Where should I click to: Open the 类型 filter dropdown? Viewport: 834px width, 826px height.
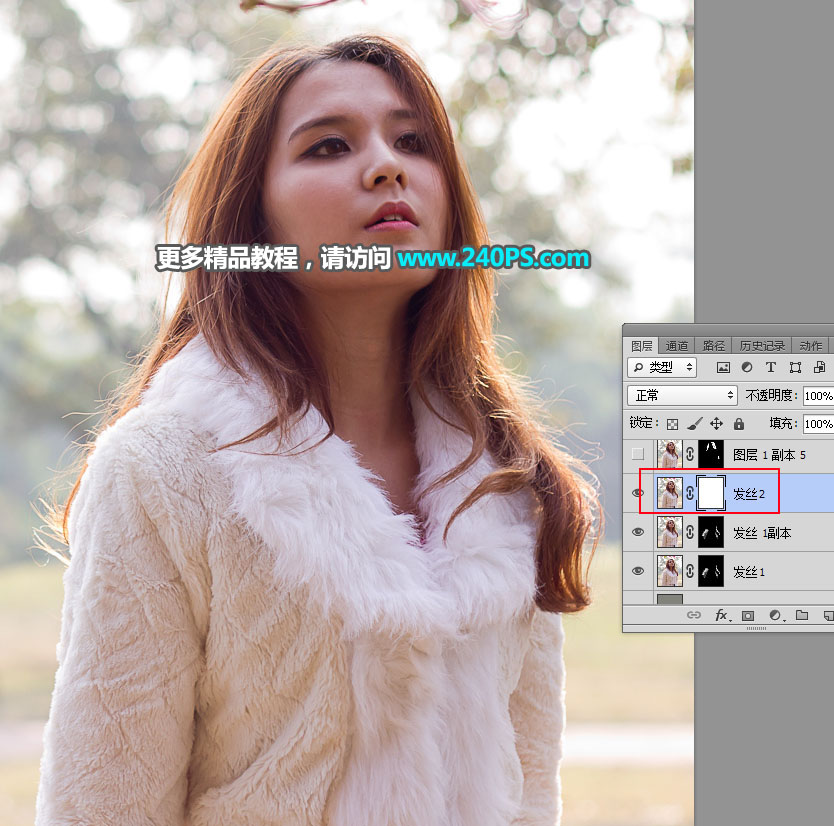pos(662,368)
